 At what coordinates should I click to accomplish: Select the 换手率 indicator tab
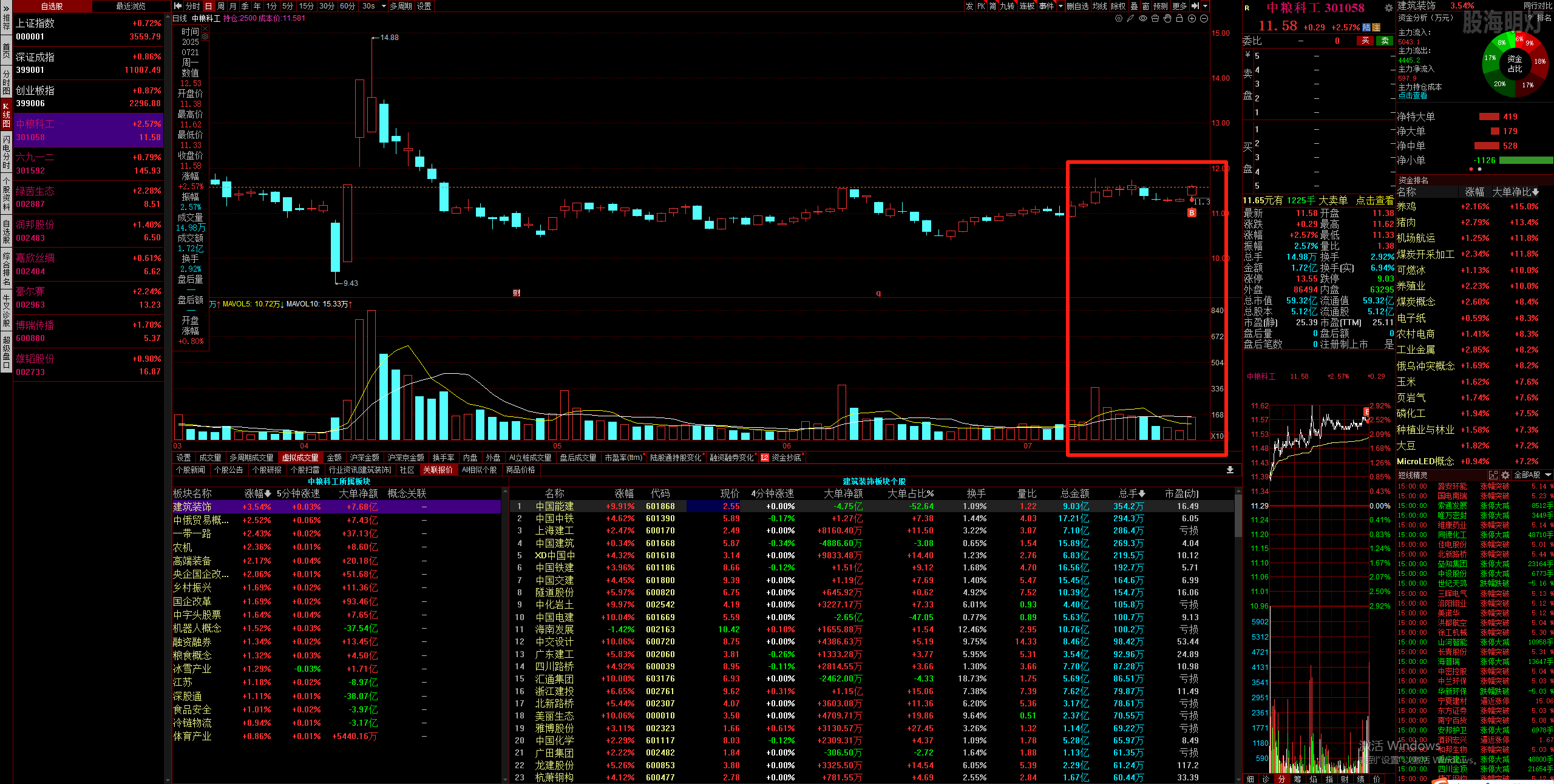(x=443, y=458)
